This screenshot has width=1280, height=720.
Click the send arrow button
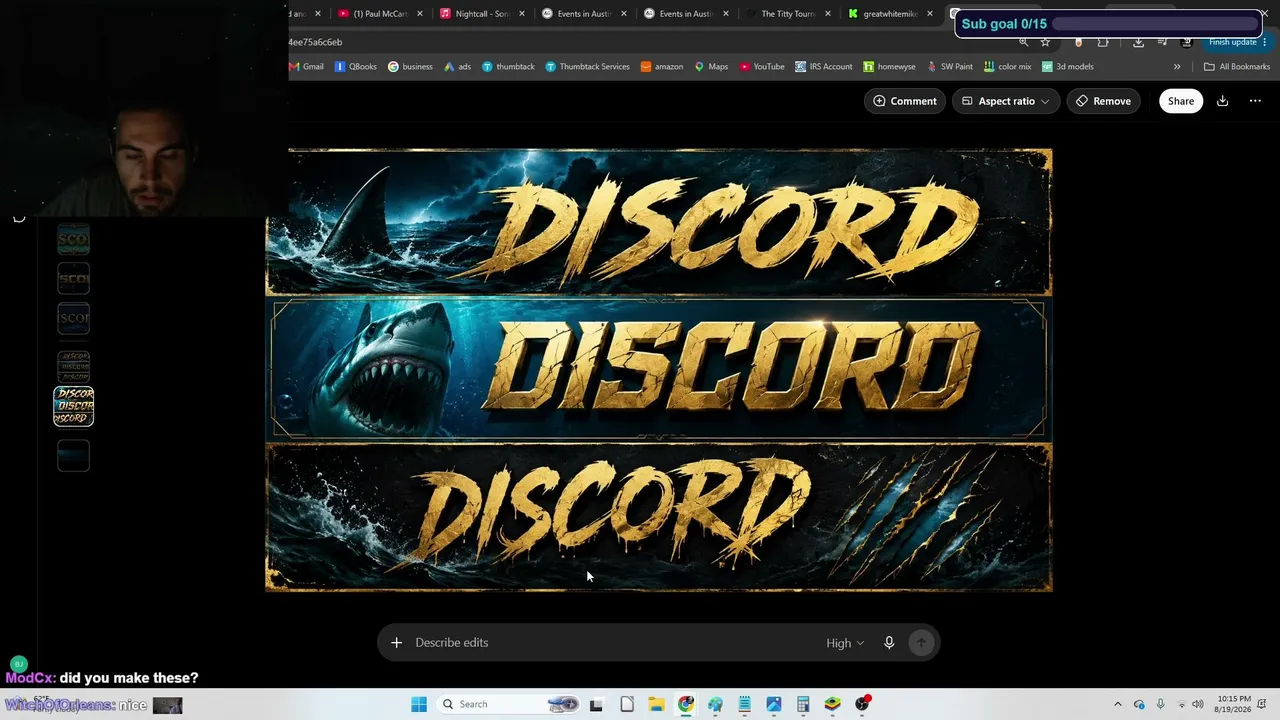[921, 643]
